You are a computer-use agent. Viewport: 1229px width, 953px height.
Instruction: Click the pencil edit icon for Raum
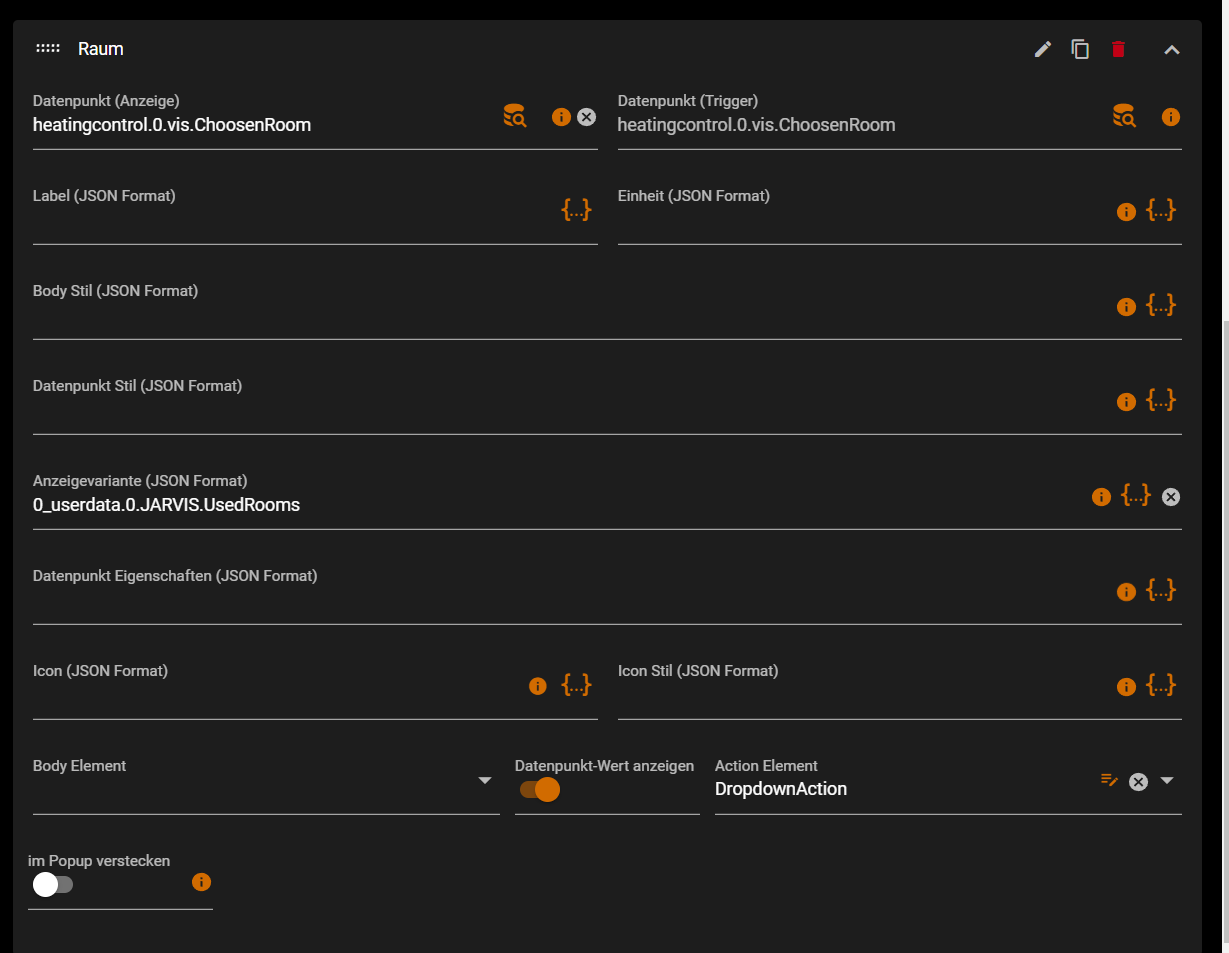click(x=1043, y=49)
